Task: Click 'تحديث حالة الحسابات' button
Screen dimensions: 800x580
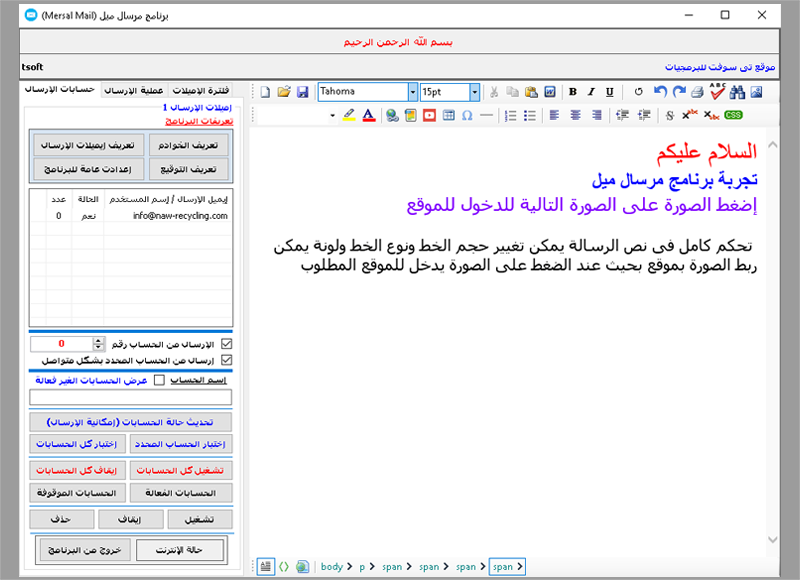Action: tap(131, 422)
